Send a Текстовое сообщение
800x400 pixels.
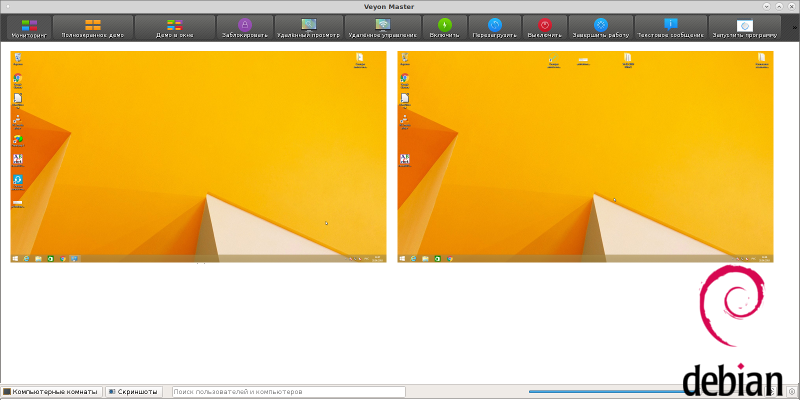671,28
